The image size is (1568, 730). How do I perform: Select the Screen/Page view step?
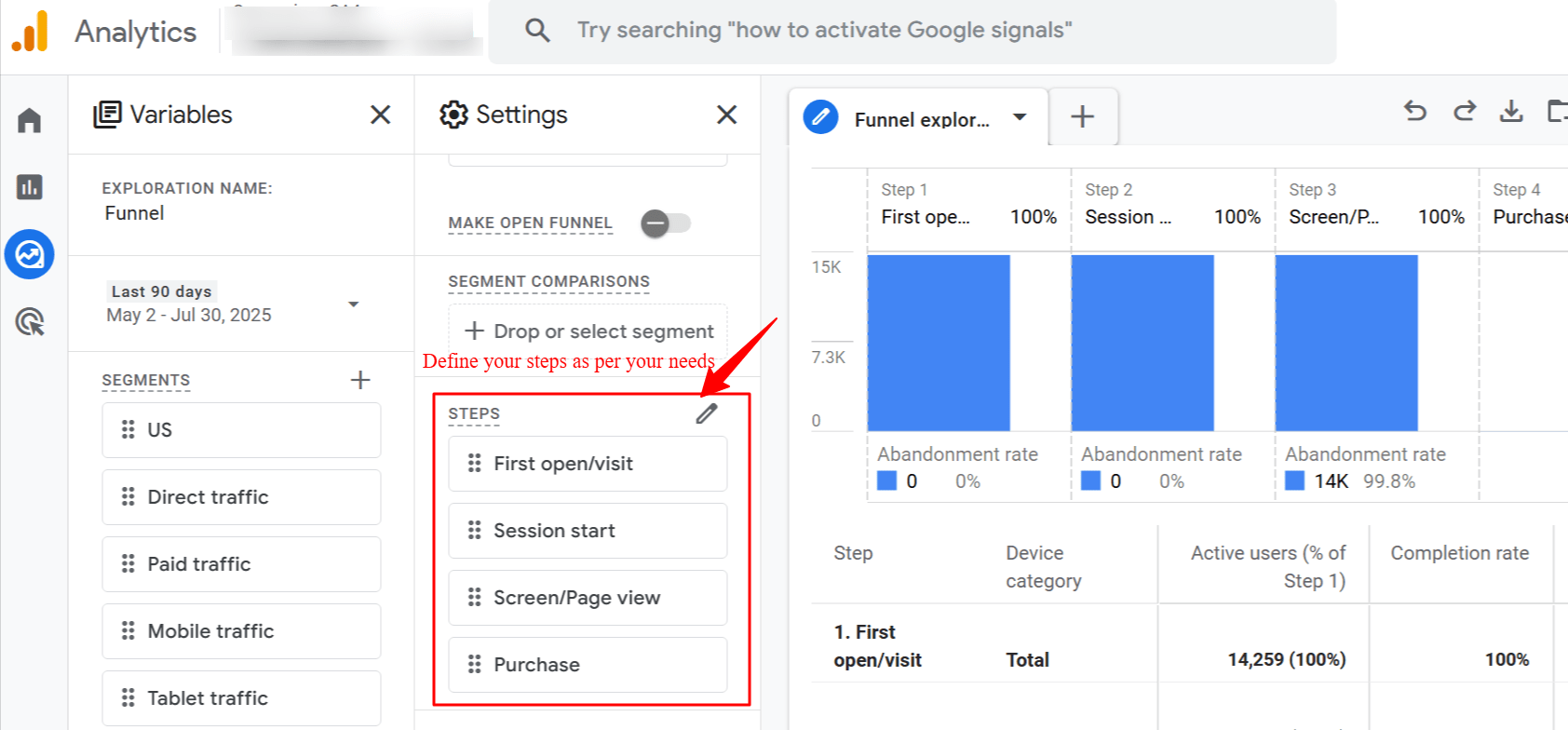pyautogui.click(x=588, y=598)
